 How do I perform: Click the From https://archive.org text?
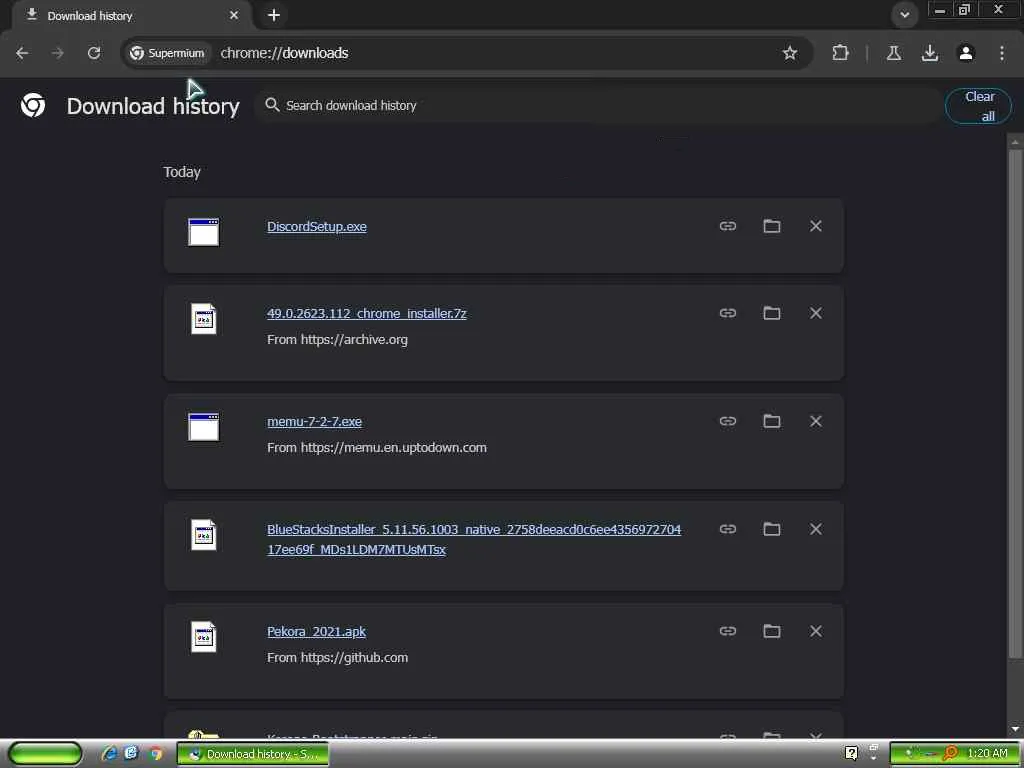point(337,340)
